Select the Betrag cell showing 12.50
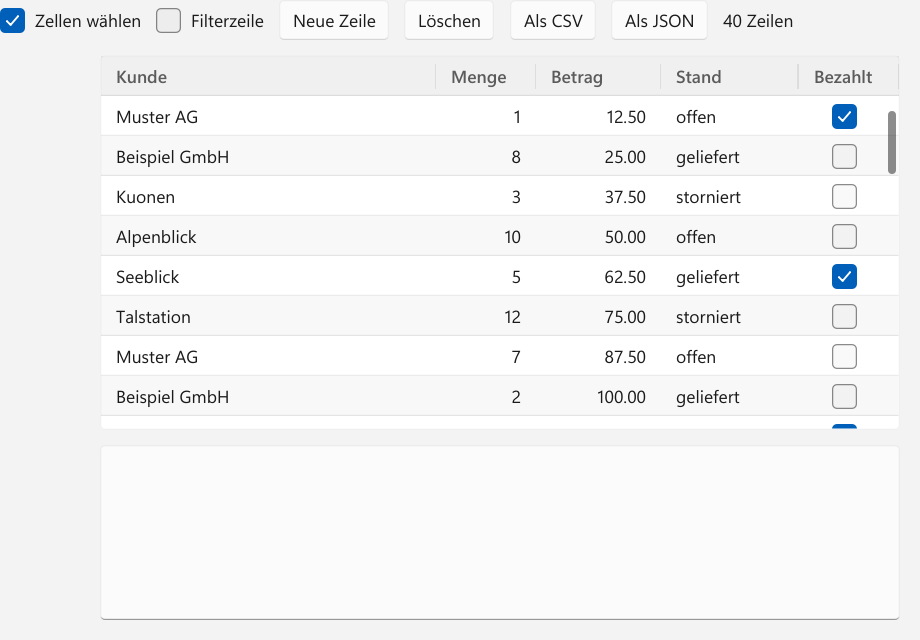The height and width of the screenshot is (640, 920). click(598, 116)
